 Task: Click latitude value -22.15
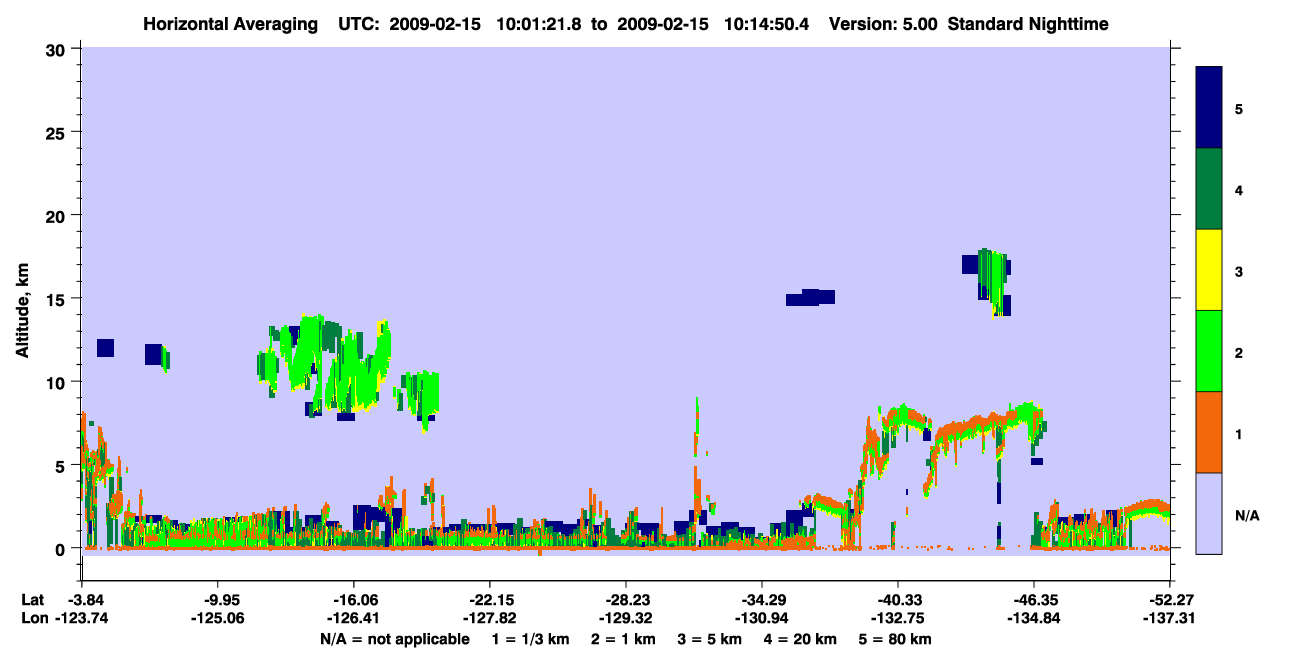click(x=489, y=599)
